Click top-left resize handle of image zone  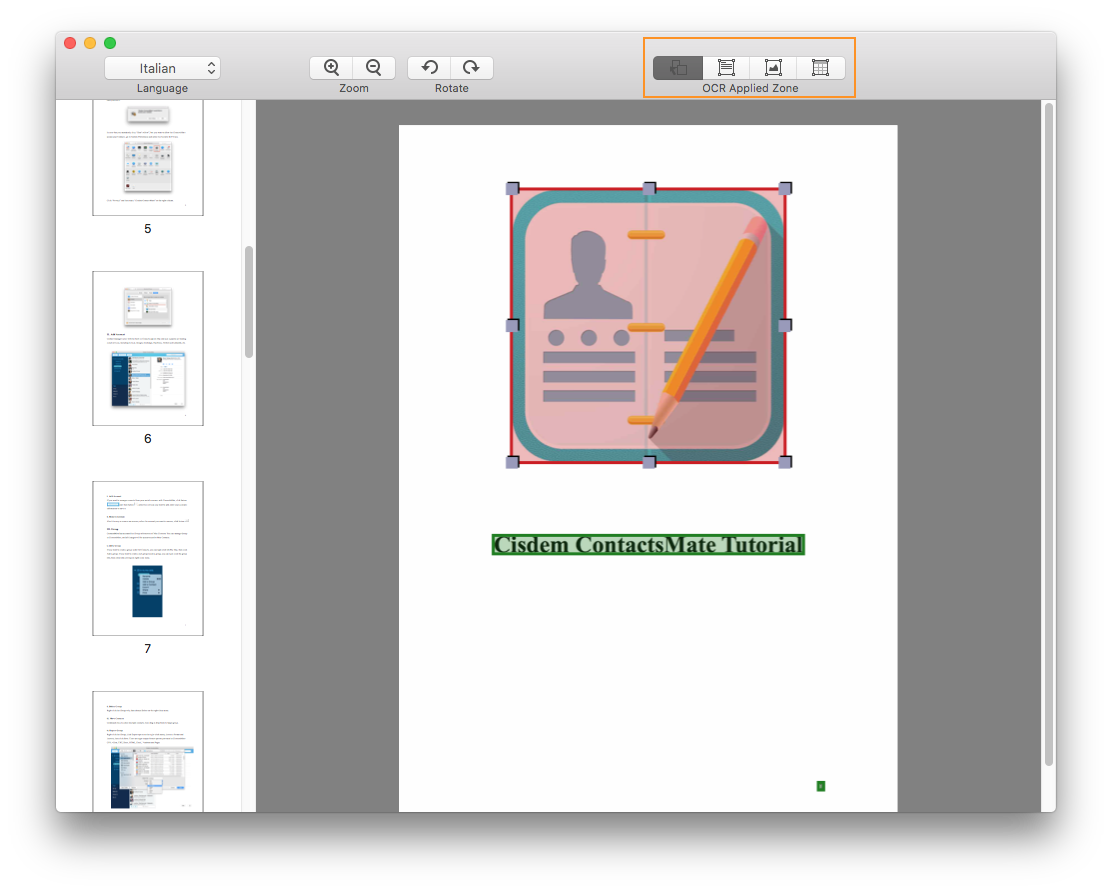[x=513, y=188]
